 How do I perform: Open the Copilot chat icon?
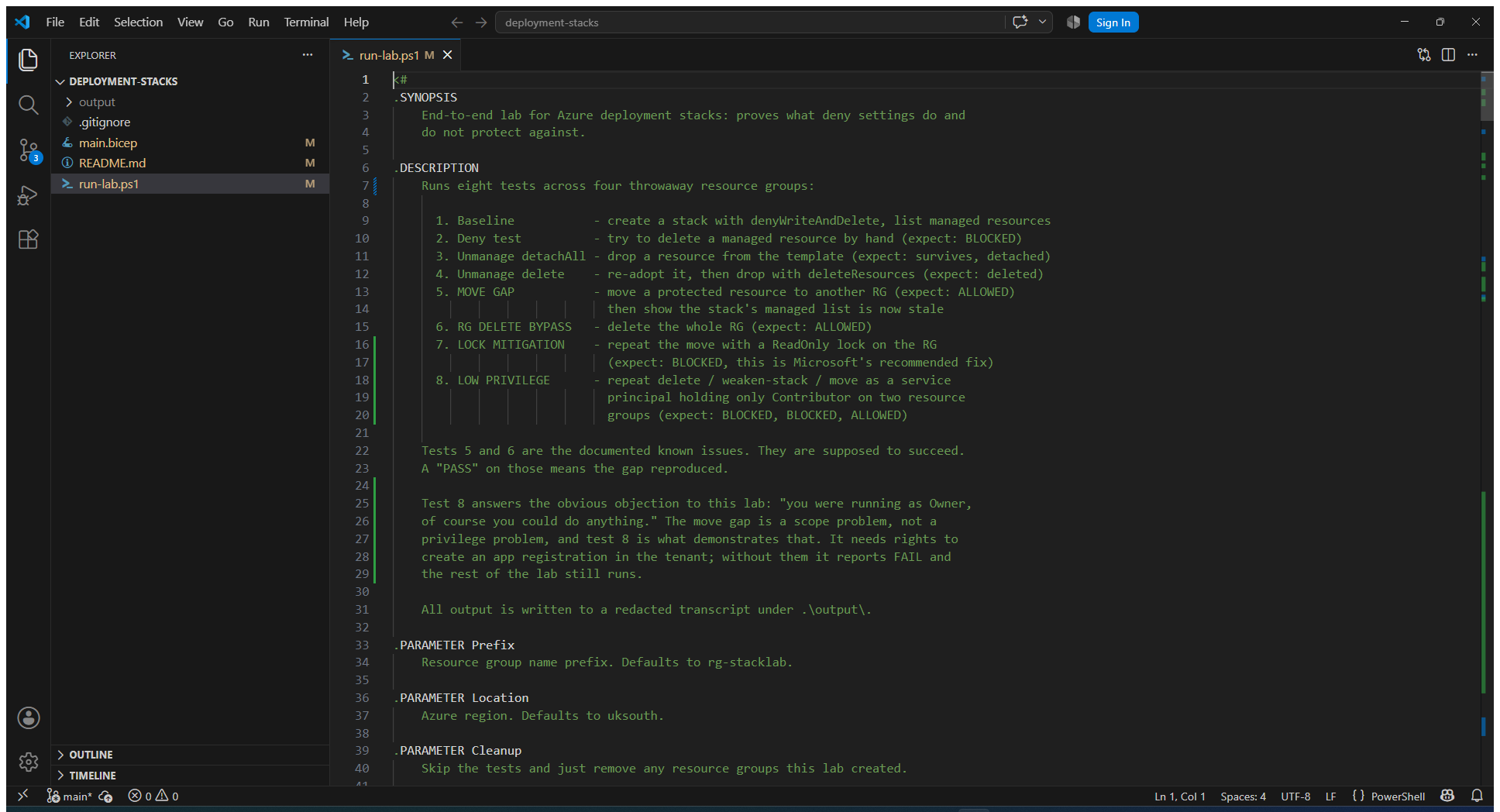tap(1020, 22)
